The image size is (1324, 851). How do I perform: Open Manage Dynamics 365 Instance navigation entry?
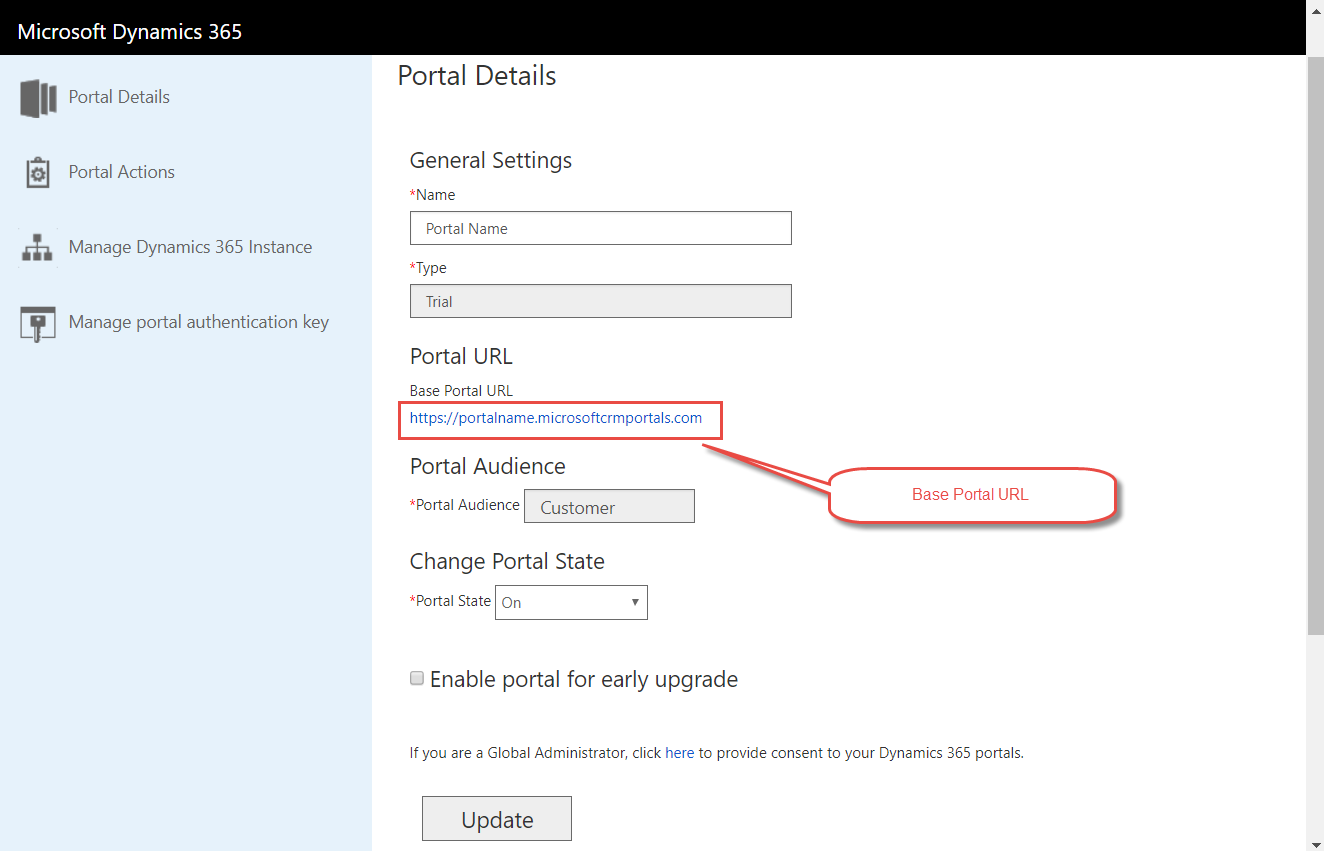190,246
